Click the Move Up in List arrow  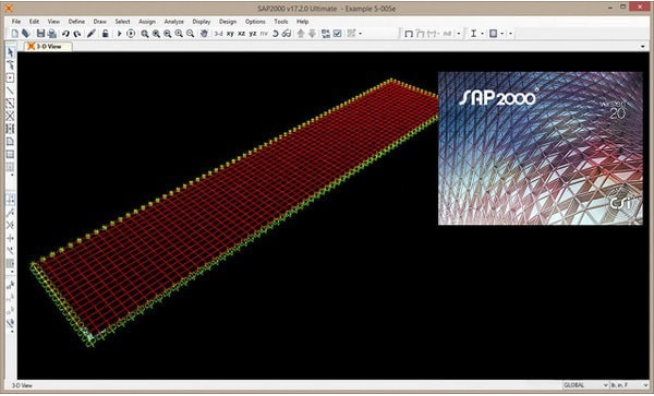coord(301,34)
